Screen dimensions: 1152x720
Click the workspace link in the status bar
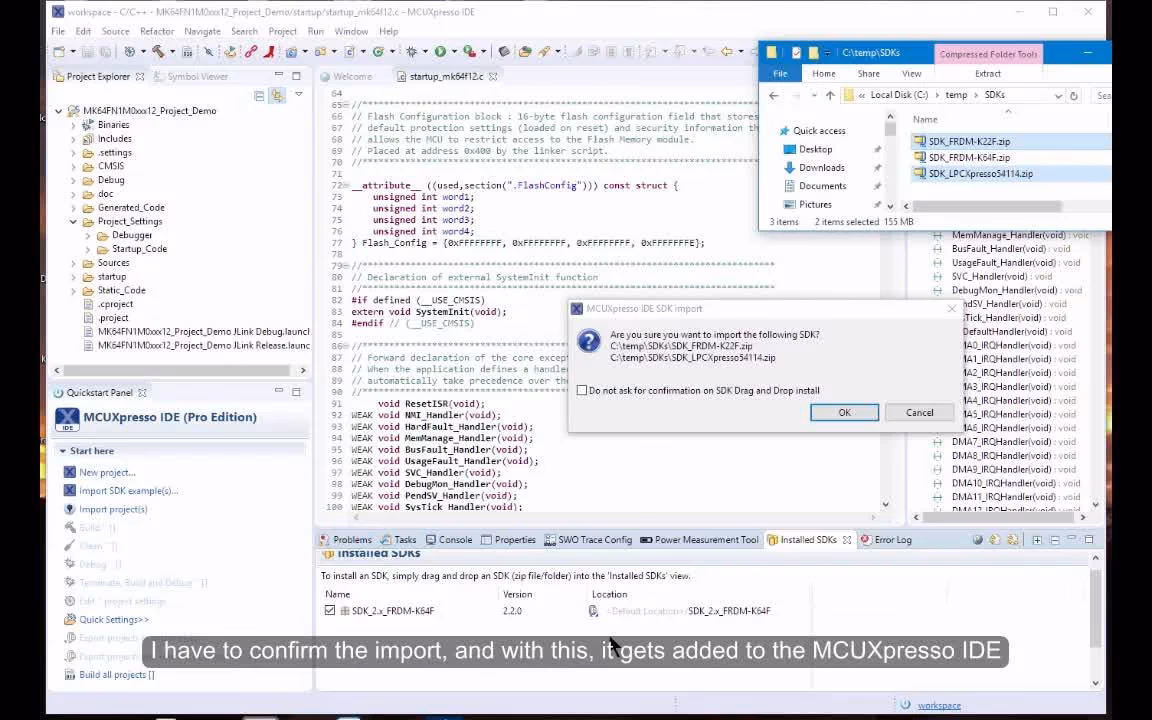[938, 705]
